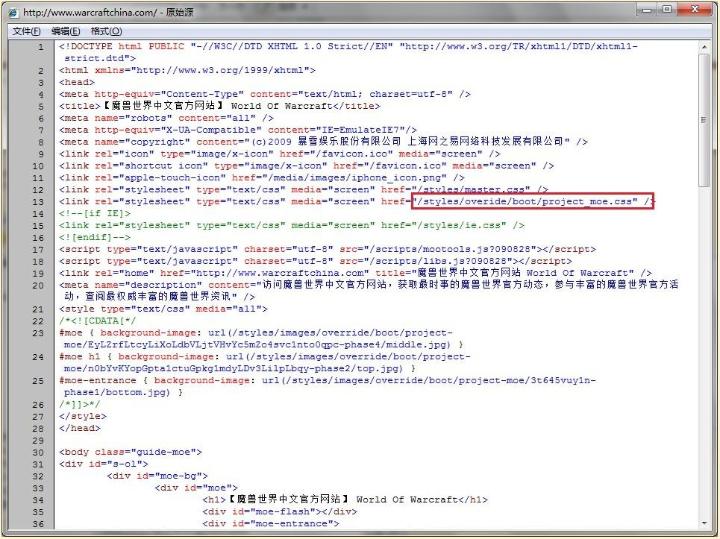Image resolution: width=720 pixels, height=539 pixels.
Task: Click line number 9 in the gutter
Action: point(41,154)
